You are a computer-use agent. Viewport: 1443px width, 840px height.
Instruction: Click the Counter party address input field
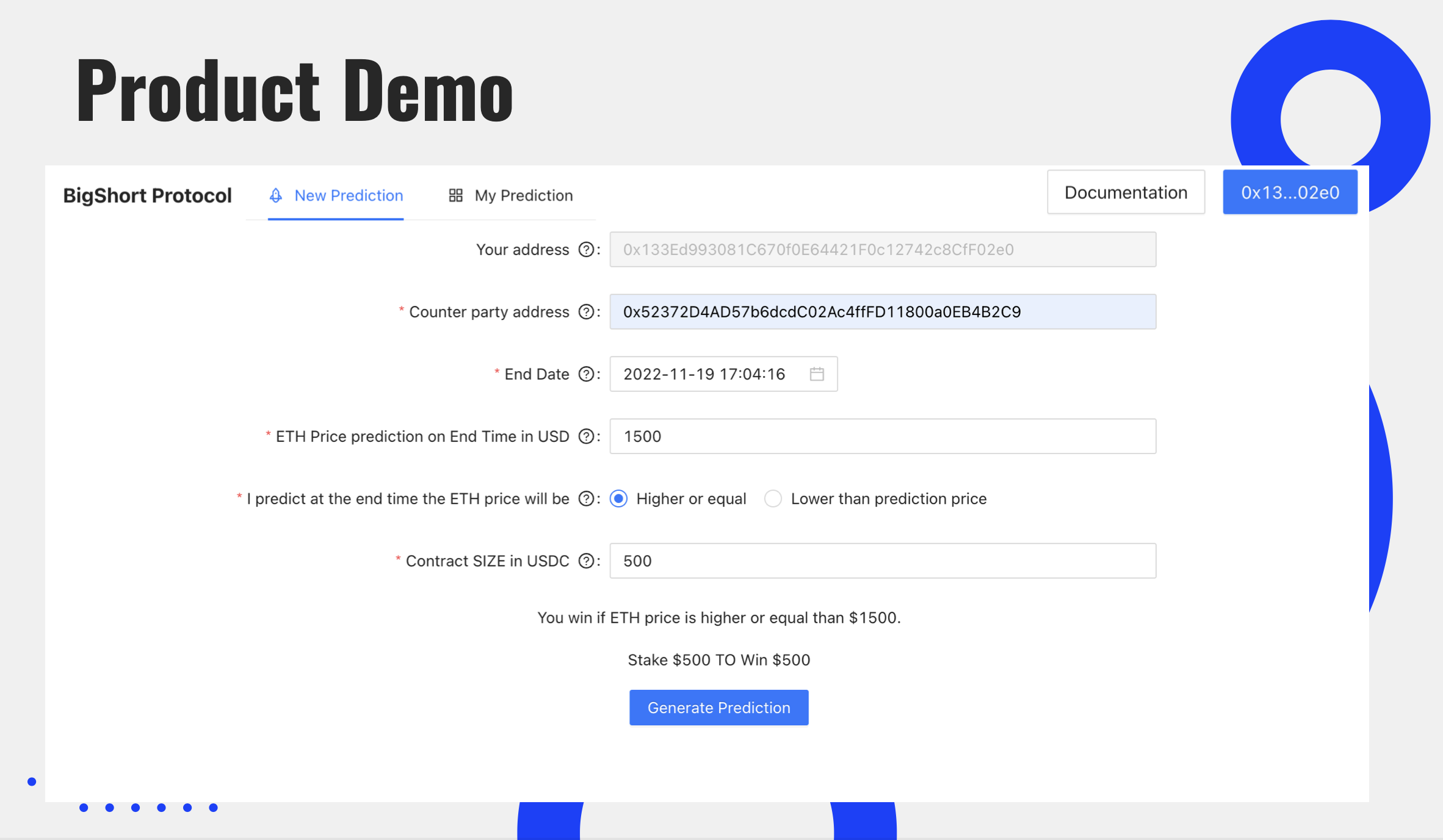coord(882,312)
